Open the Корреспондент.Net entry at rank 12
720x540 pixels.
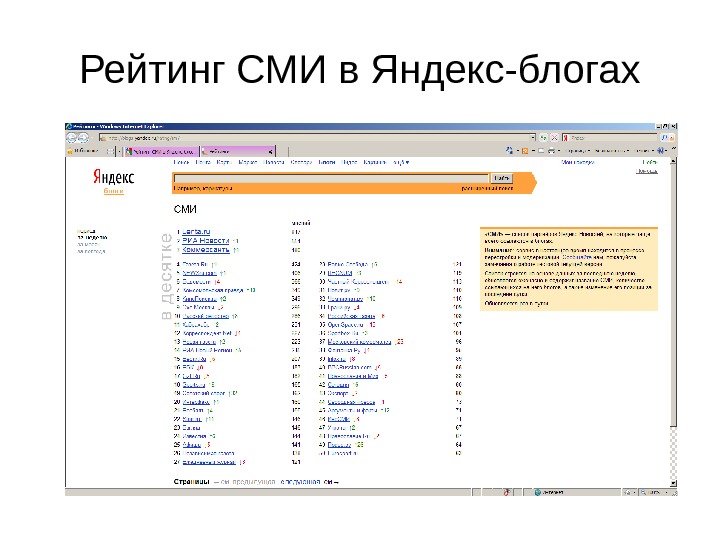tap(207, 333)
